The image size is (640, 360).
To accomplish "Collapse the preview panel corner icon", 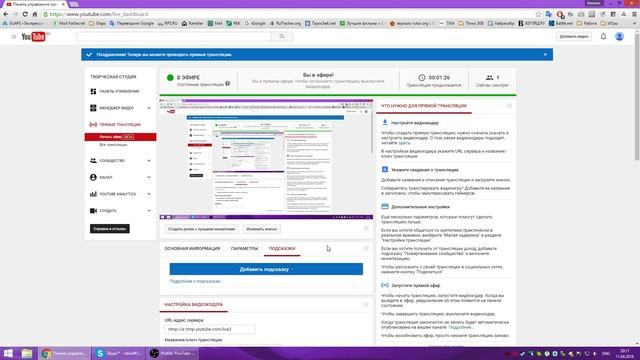I will [x=366, y=229].
